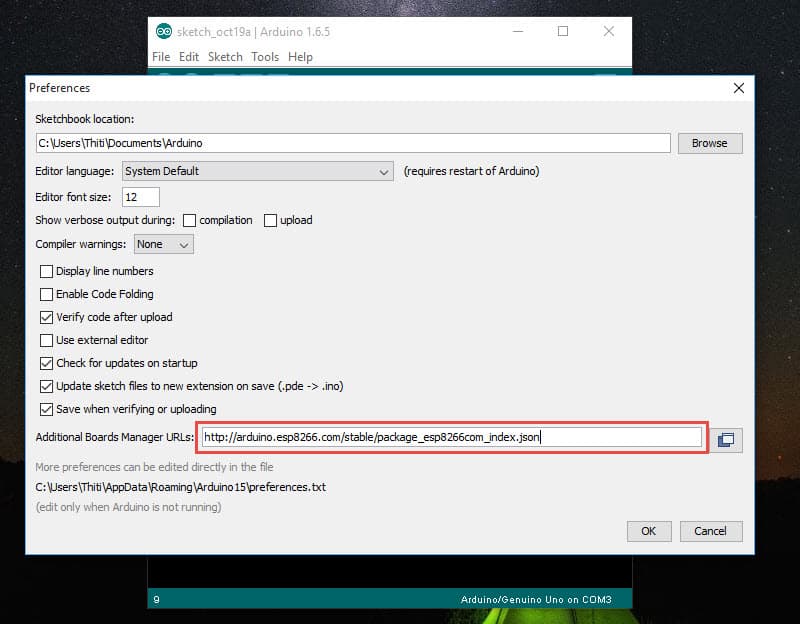Enable verbose output during compilation
The width and height of the screenshot is (800, 624).
point(190,220)
